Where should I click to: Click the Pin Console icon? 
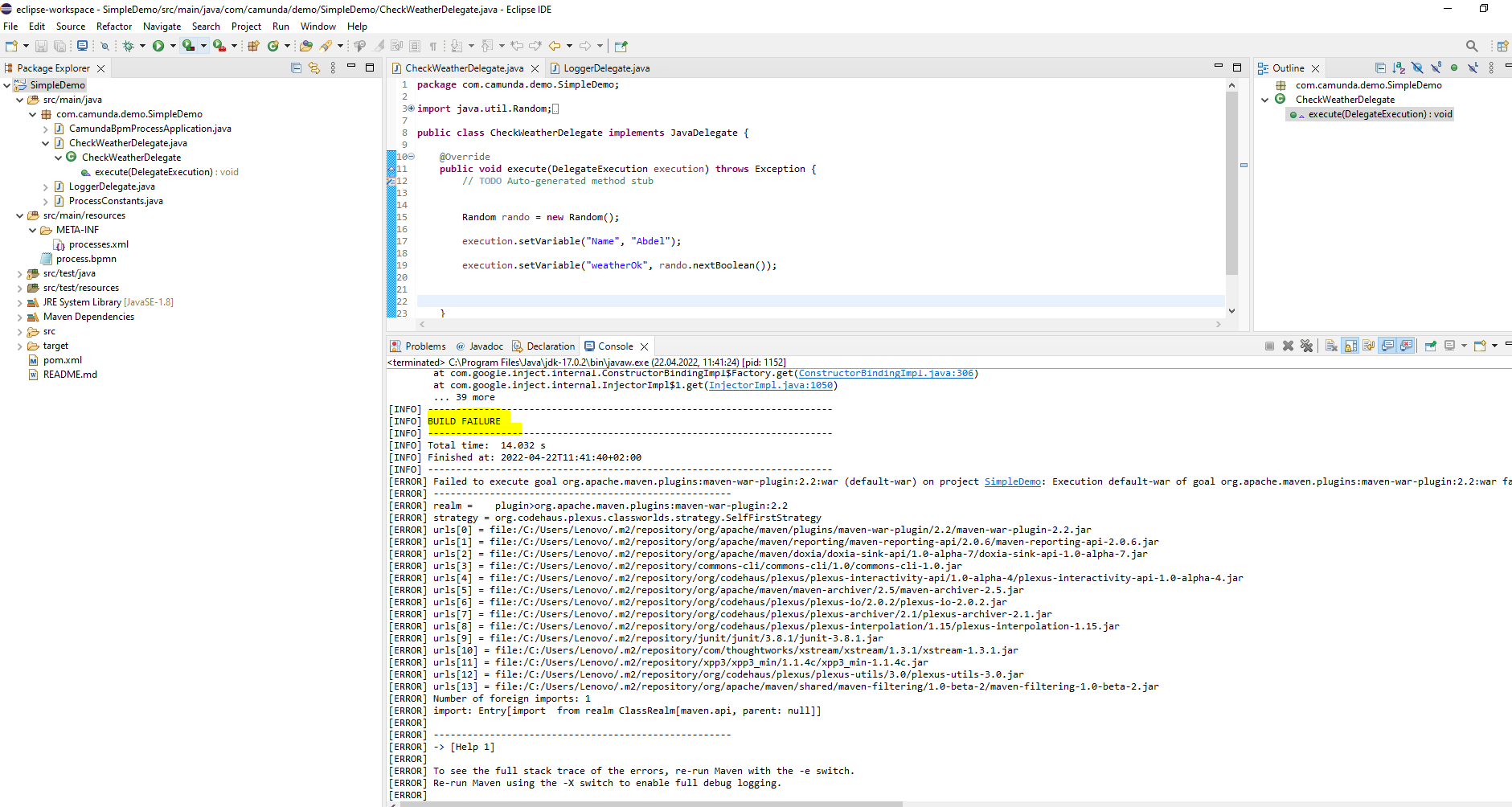[1431, 346]
